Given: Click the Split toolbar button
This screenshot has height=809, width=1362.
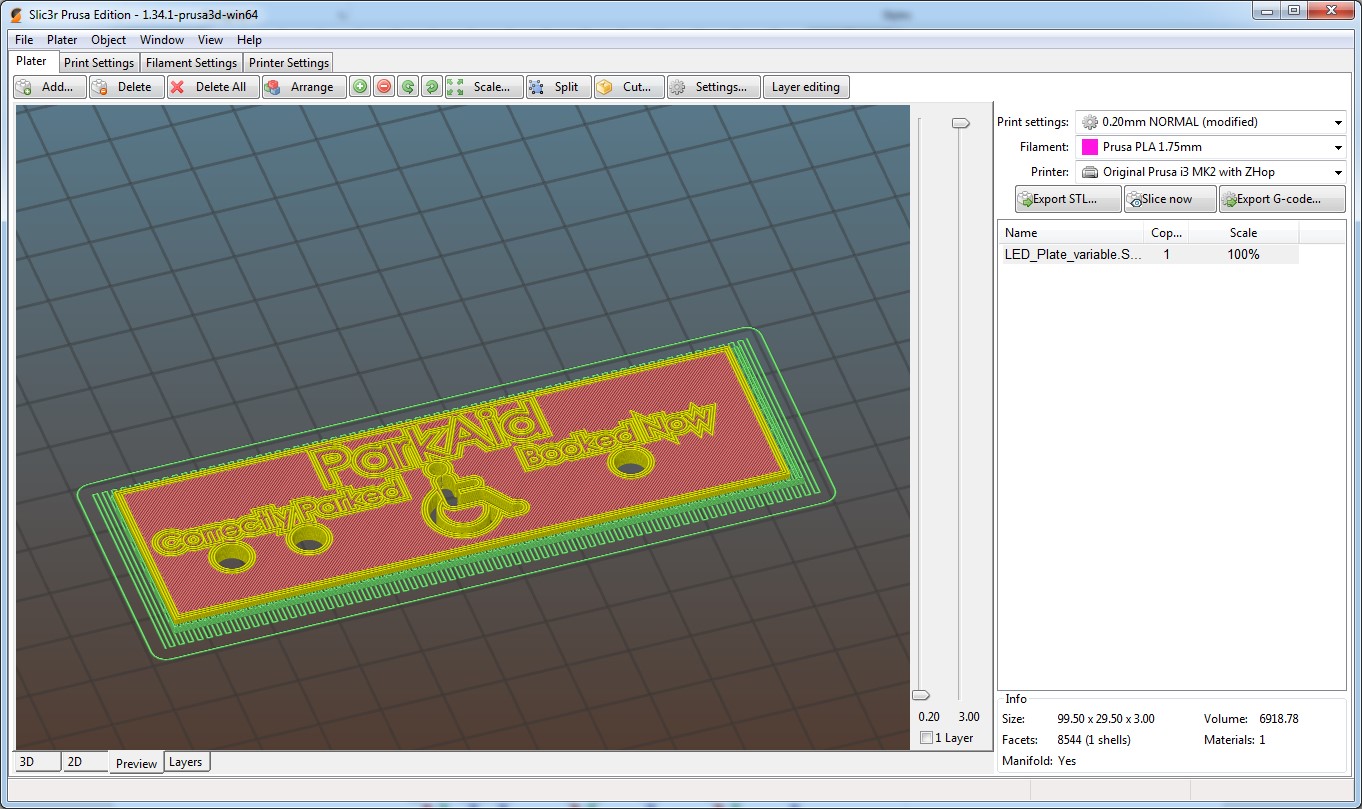Looking at the screenshot, I should point(558,87).
